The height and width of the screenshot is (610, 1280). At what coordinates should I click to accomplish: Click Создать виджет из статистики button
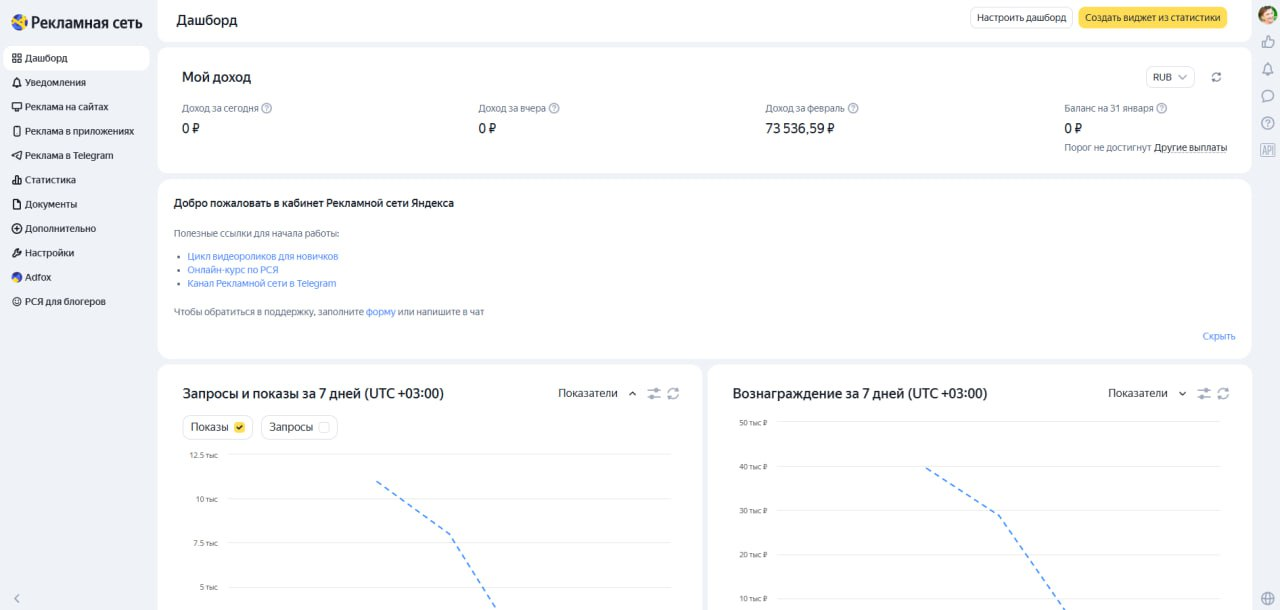pyautogui.click(x=1151, y=17)
